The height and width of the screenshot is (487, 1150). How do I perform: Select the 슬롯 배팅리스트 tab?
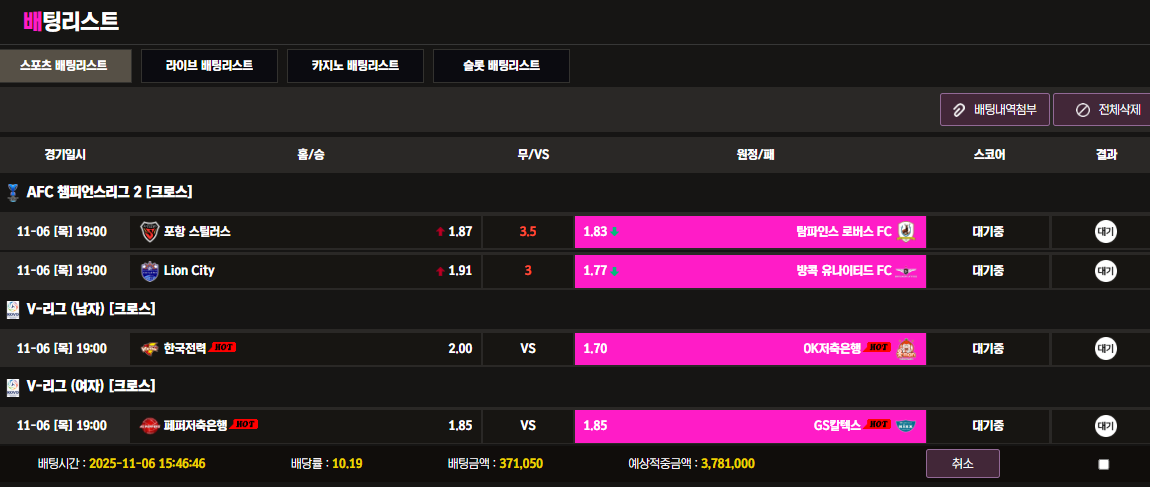(x=501, y=66)
